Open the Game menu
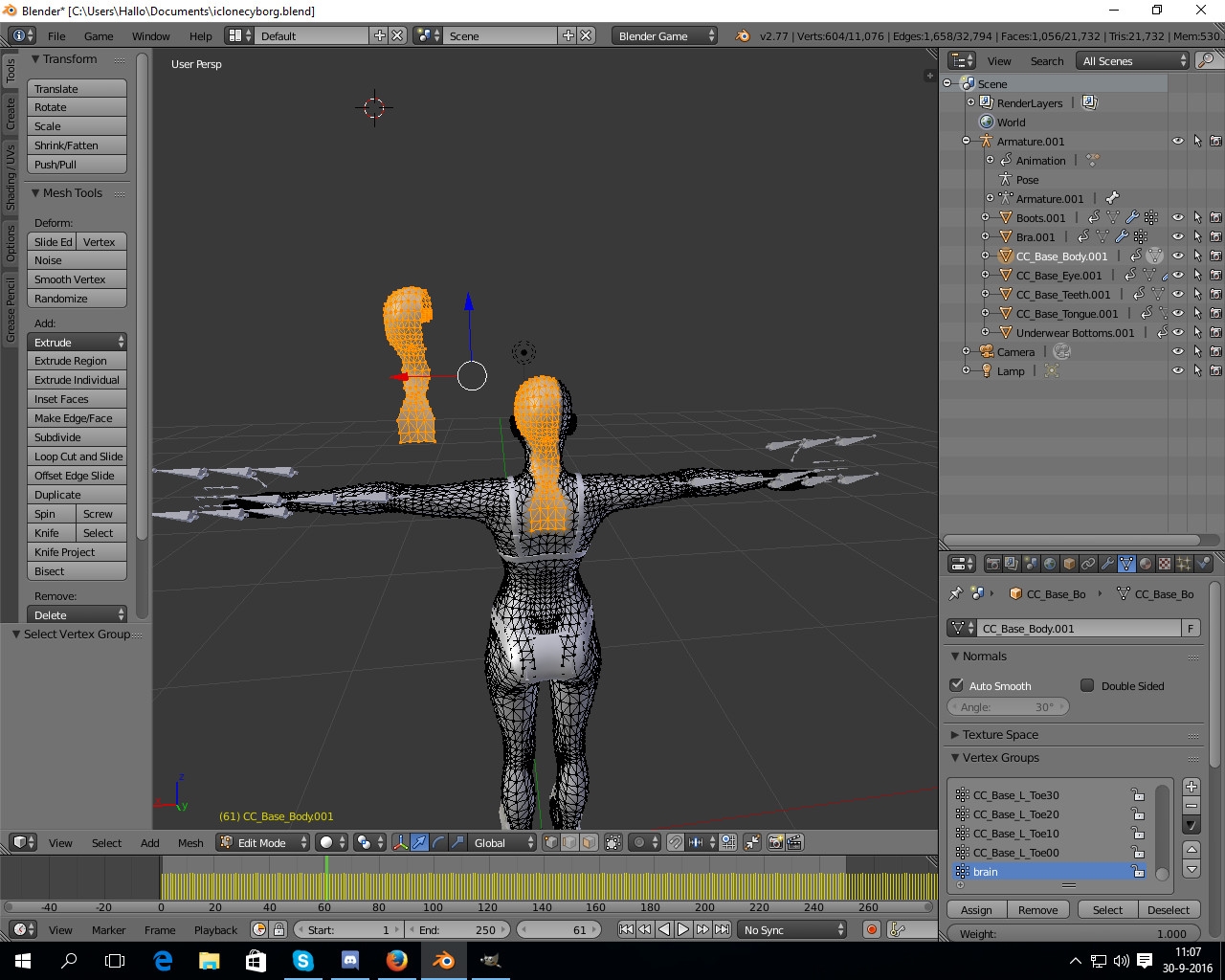The image size is (1225, 980). pyautogui.click(x=99, y=35)
